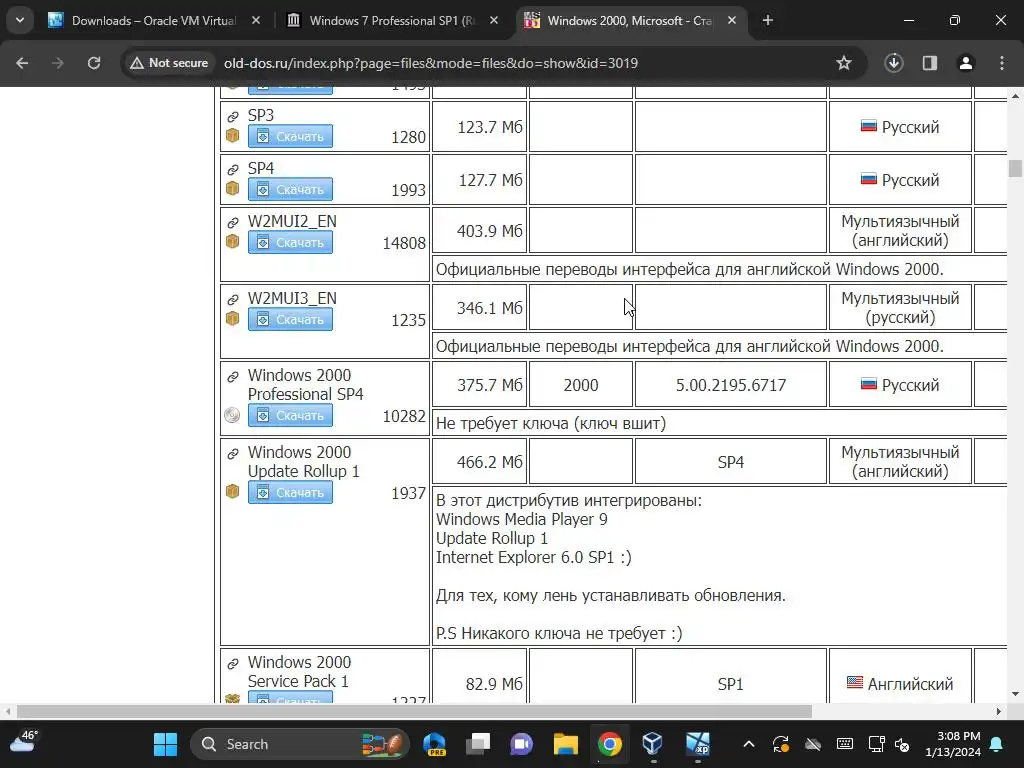1024x768 pixels.
Task: Open the clock showing 3:08 PM
Action: tap(953, 744)
